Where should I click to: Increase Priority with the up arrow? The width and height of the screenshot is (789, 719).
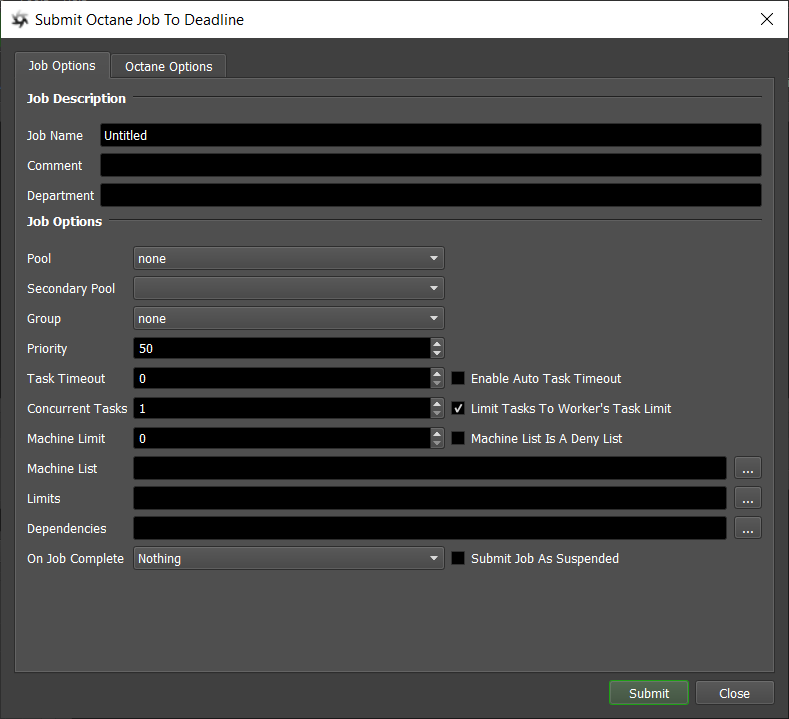click(x=437, y=343)
